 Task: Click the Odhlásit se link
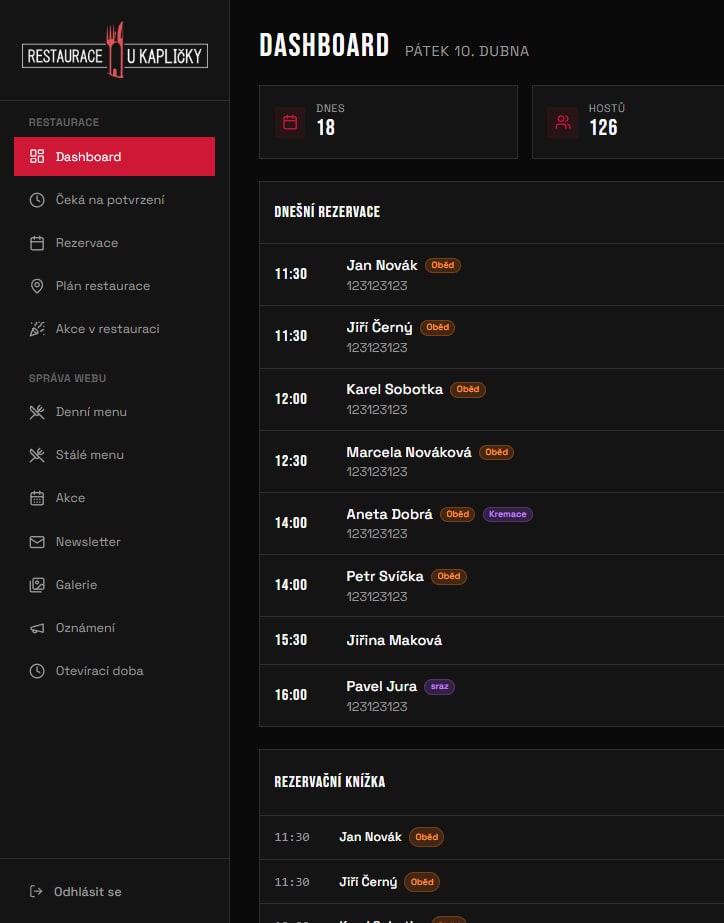click(x=88, y=891)
